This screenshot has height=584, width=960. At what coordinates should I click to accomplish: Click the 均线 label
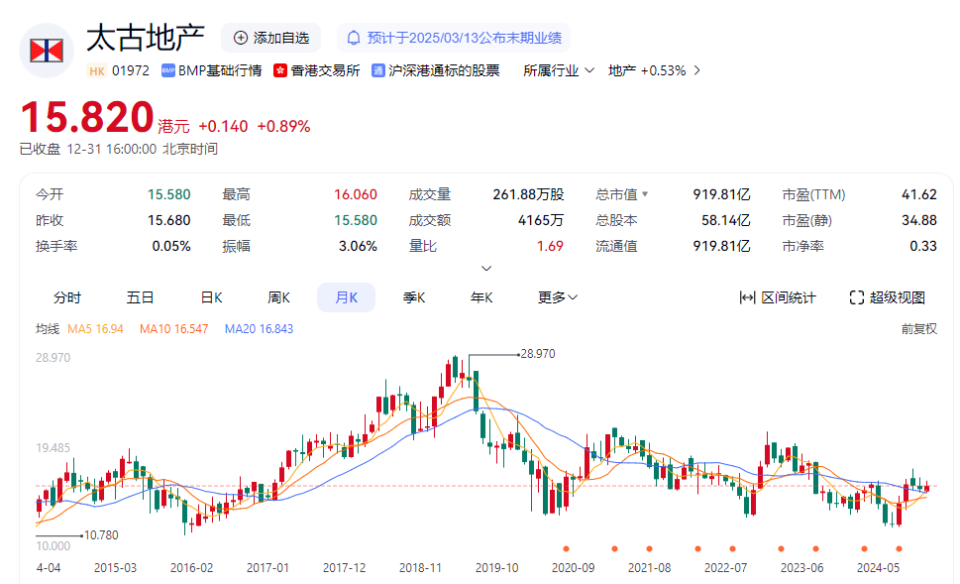47,329
